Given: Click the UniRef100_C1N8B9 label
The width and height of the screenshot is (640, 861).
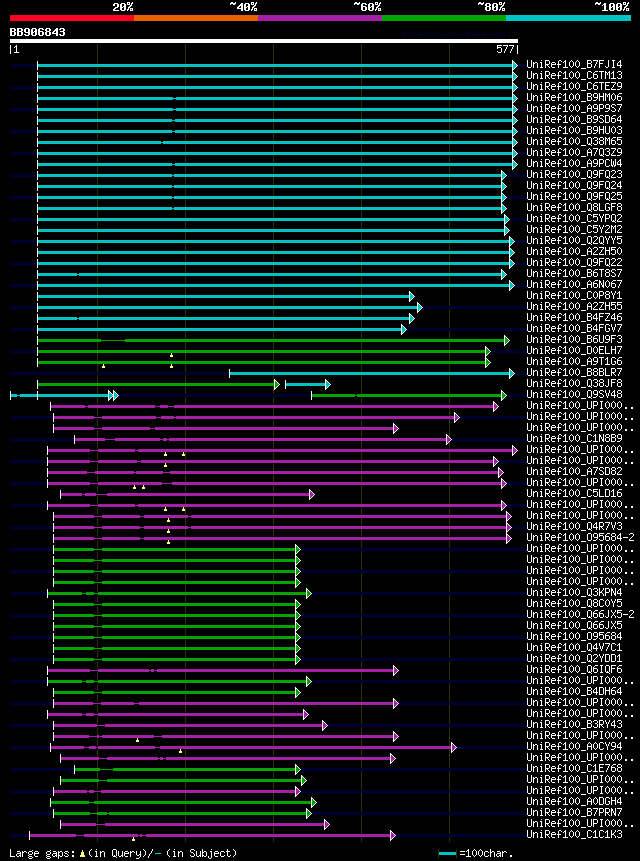Looking at the screenshot, I should point(574,438).
